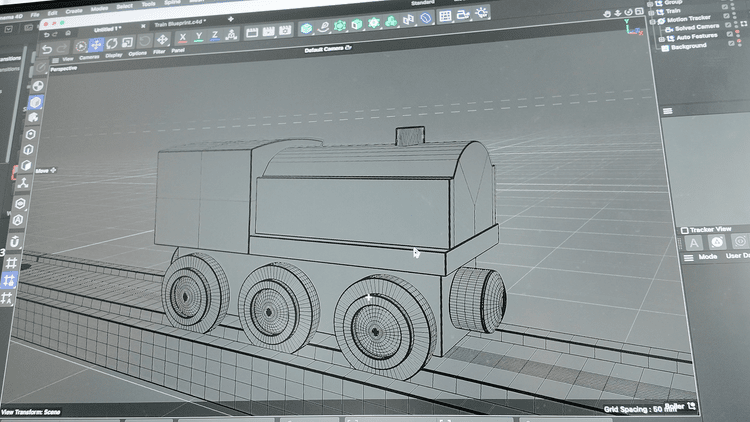Screen dimensions: 750x422
Task: Open the Cameras viewport menu
Action: pyautogui.click(x=89, y=57)
